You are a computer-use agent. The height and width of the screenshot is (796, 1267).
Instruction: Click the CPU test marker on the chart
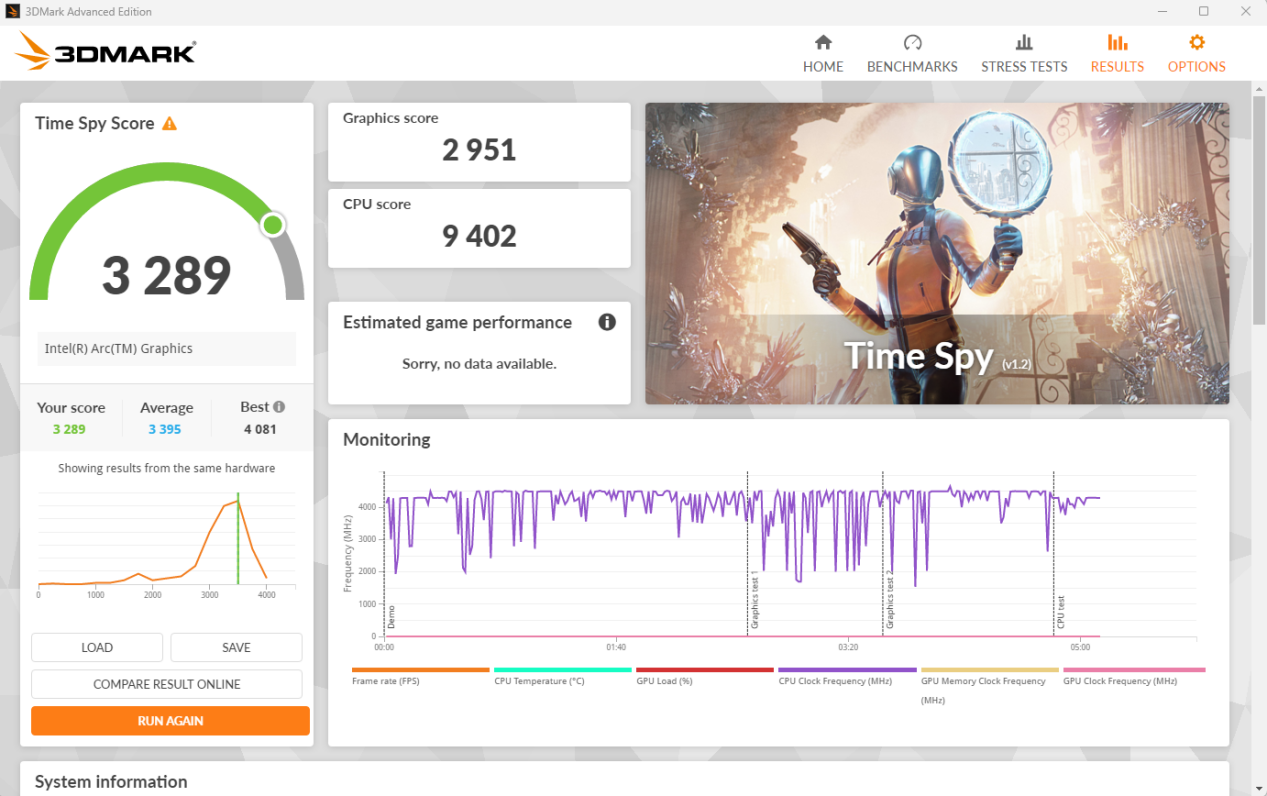coord(1061,611)
